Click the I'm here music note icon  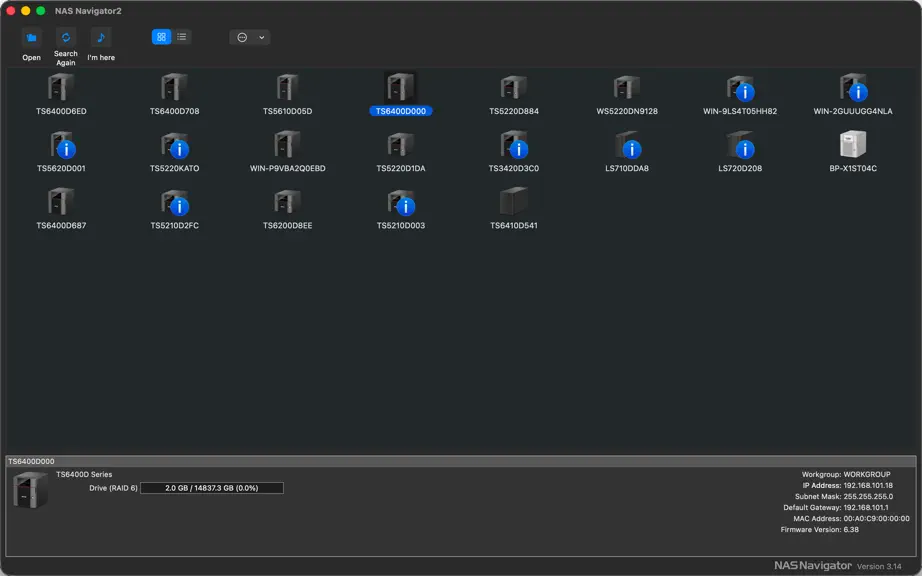(101, 38)
